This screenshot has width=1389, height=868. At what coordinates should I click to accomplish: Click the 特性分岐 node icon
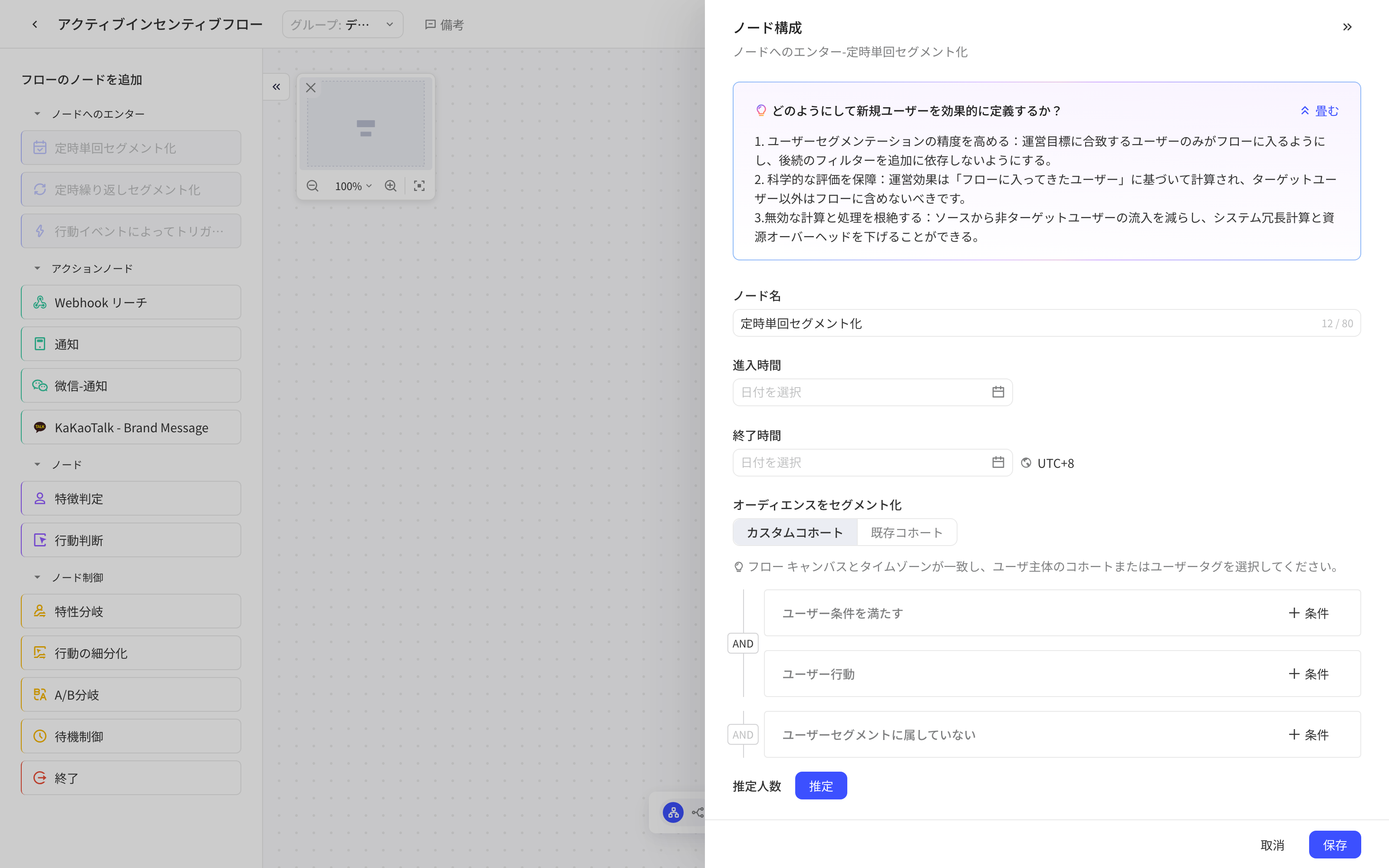click(x=39, y=611)
